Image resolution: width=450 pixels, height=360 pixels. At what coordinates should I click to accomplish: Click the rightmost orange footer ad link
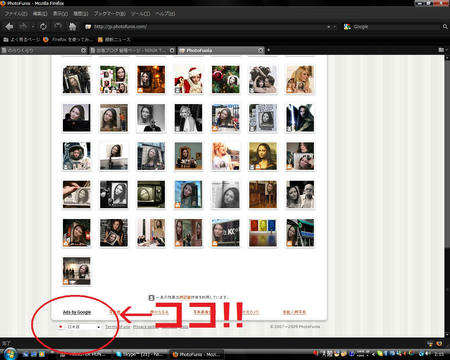pos(294,312)
